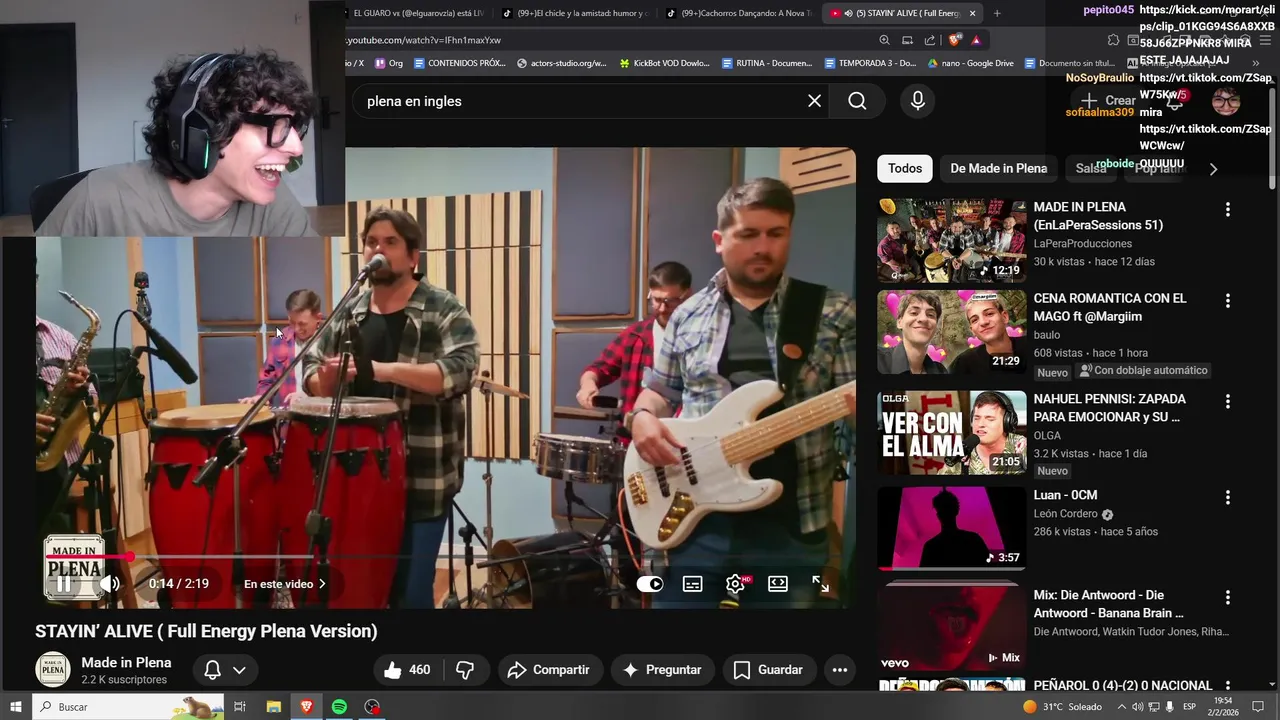Mute the video using the speaker icon
This screenshot has height=720, width=1280.
[110, 584]
